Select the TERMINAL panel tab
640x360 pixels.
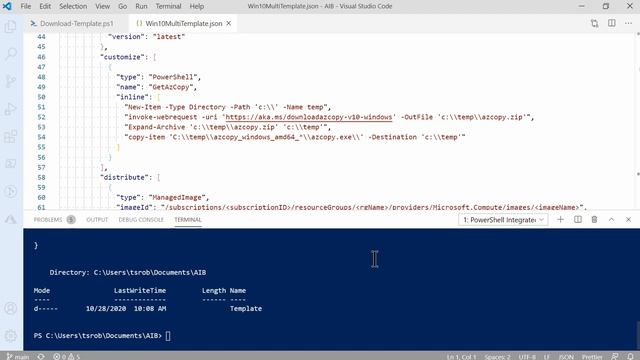click(x=188, y=220)
